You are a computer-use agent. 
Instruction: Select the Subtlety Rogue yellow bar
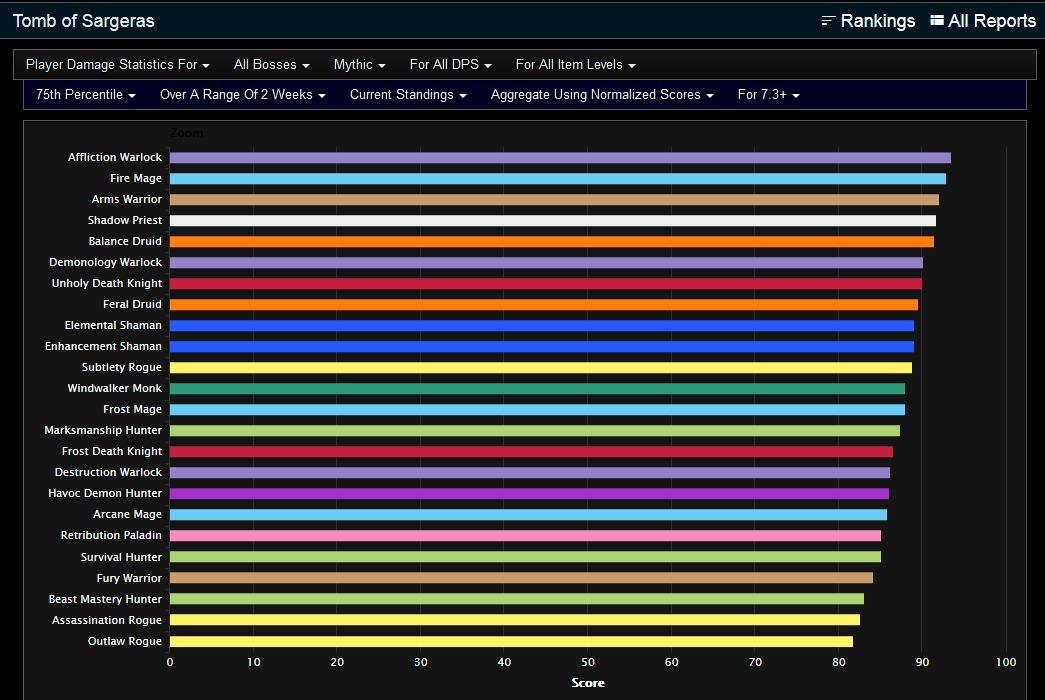click(x=540, y=368)
